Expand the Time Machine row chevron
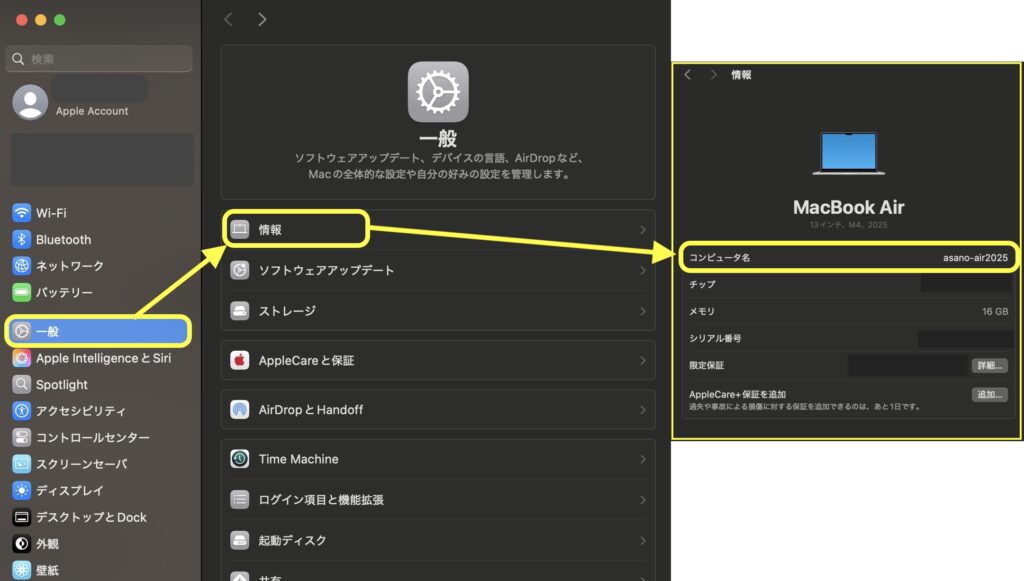This screenshot has height=581, width=1024. pyautogui.click(x=643, y=460)
